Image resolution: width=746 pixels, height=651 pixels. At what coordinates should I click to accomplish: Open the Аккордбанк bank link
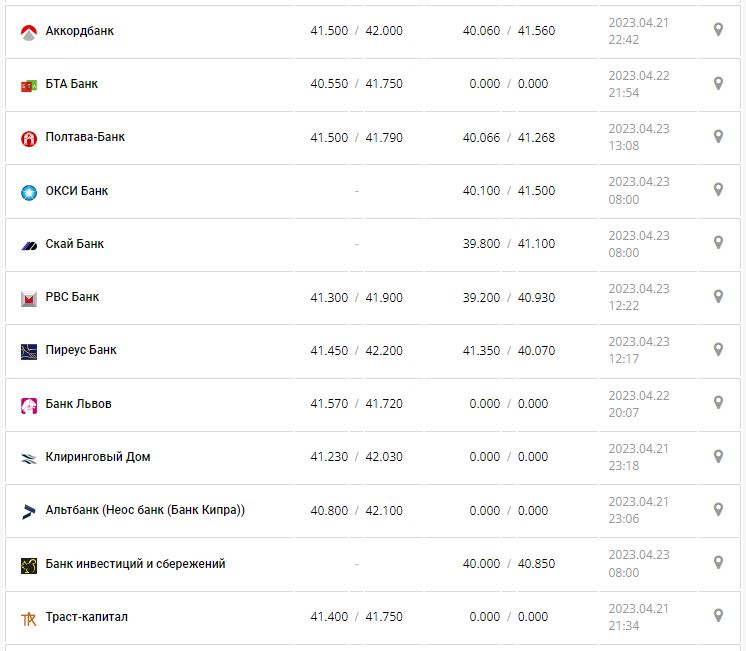click(80, 31)
